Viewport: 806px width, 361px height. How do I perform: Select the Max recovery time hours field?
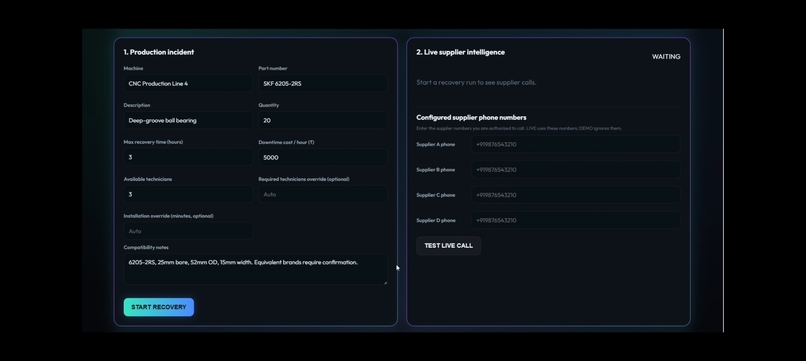[x=188, y=157]
